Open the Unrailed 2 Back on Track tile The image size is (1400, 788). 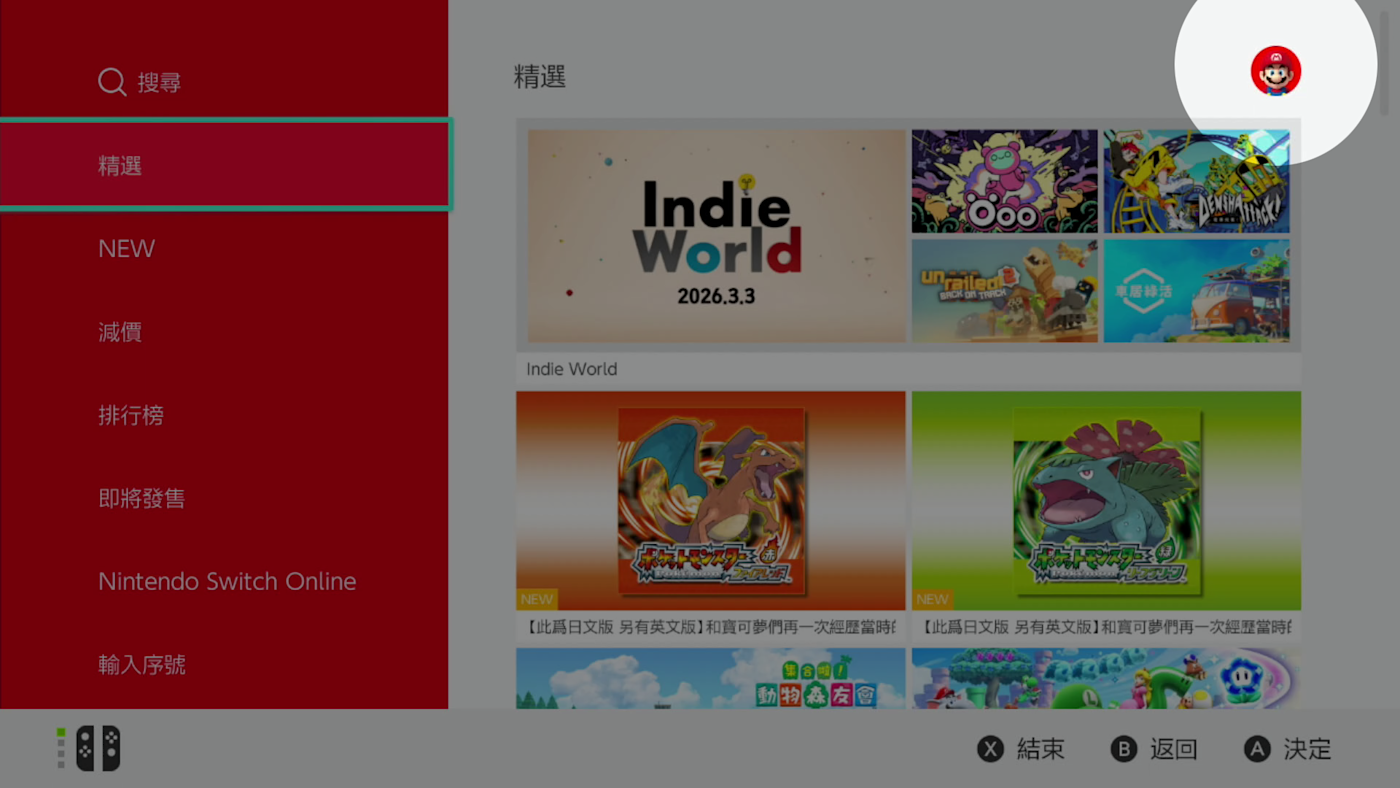(x=1004, y=291)
